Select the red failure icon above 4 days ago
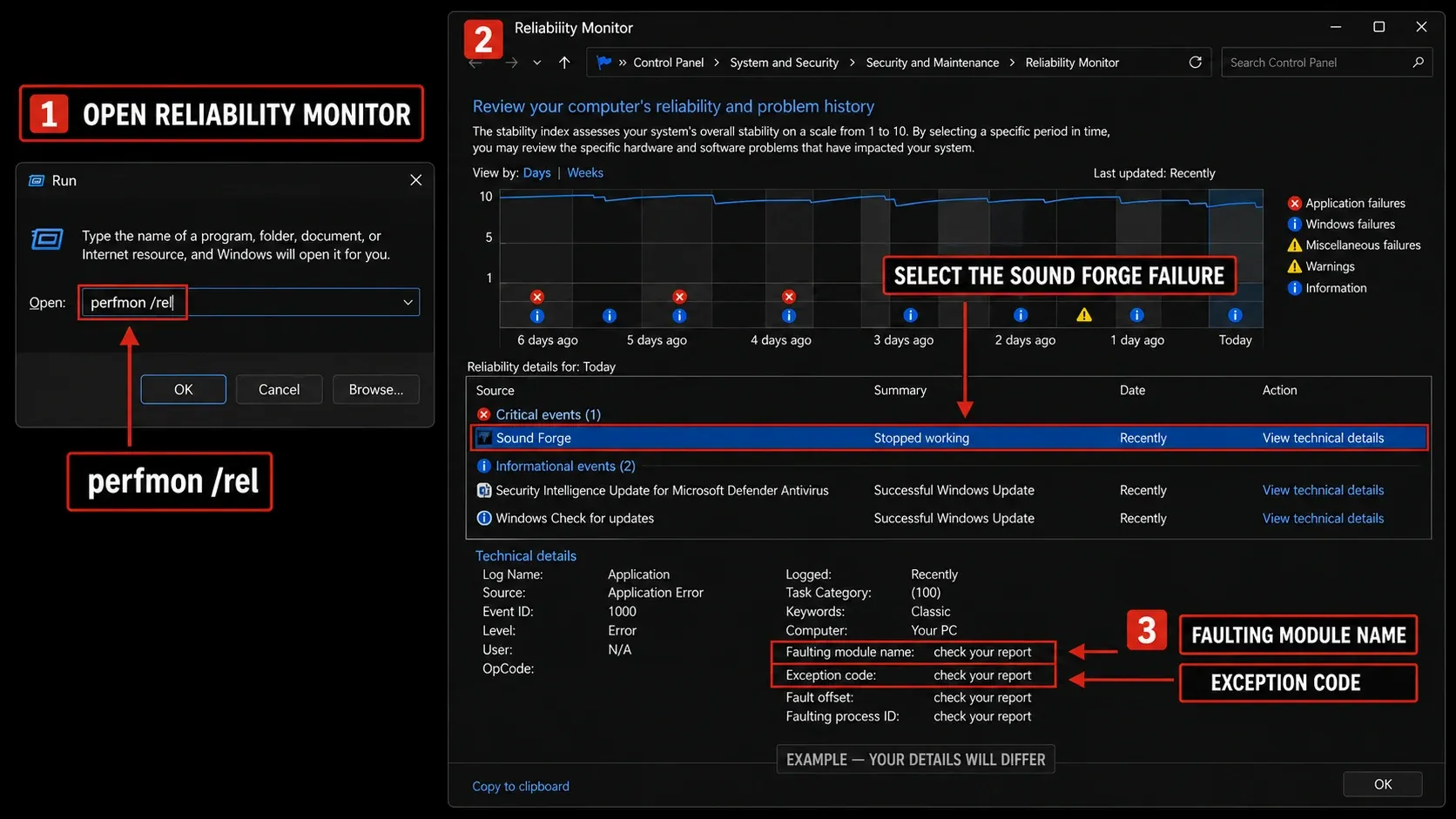Image resolution: width=1456 pixels, height=819 pixels. coord(789,297)
